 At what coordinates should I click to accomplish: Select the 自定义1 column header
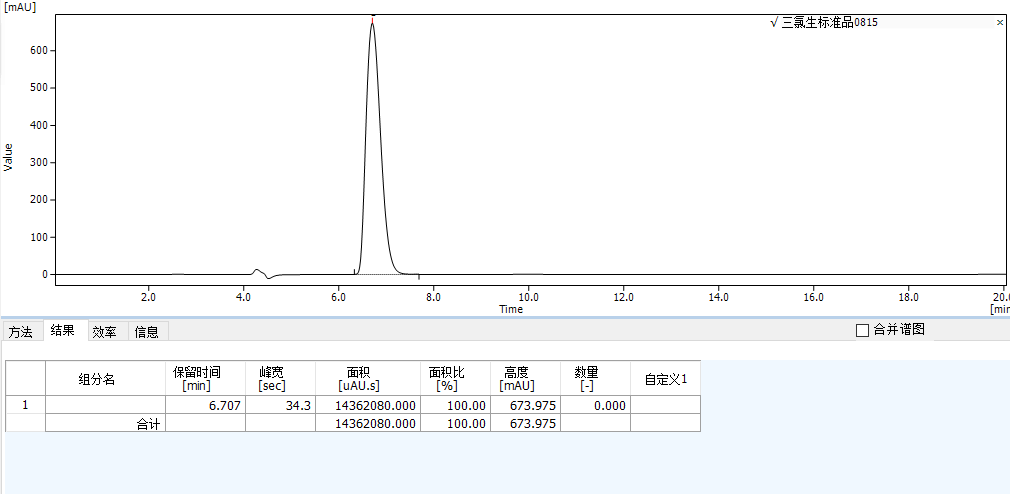(x=665, y=378)
